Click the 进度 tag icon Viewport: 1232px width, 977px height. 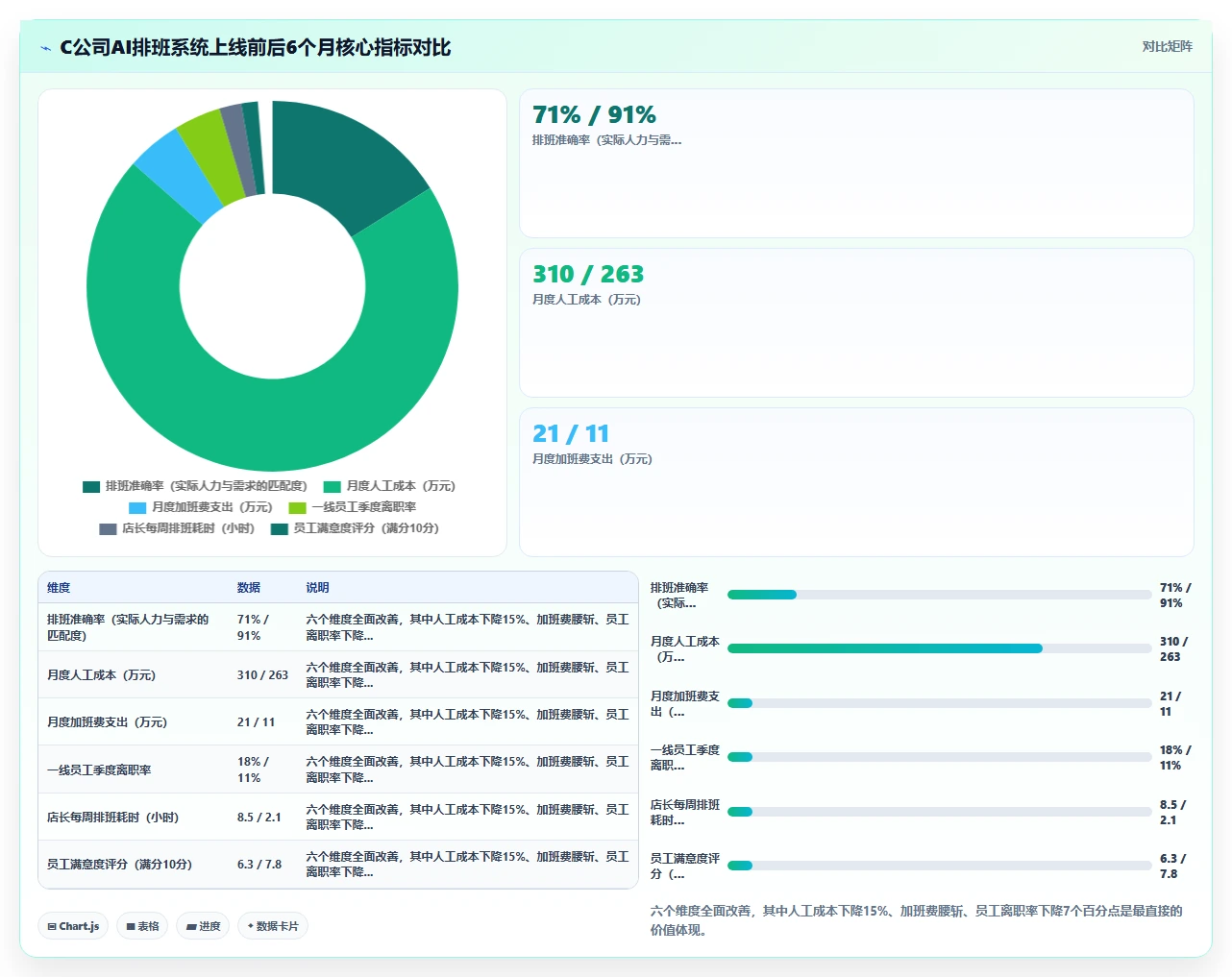pyautogui.click(x=191, y=926)
